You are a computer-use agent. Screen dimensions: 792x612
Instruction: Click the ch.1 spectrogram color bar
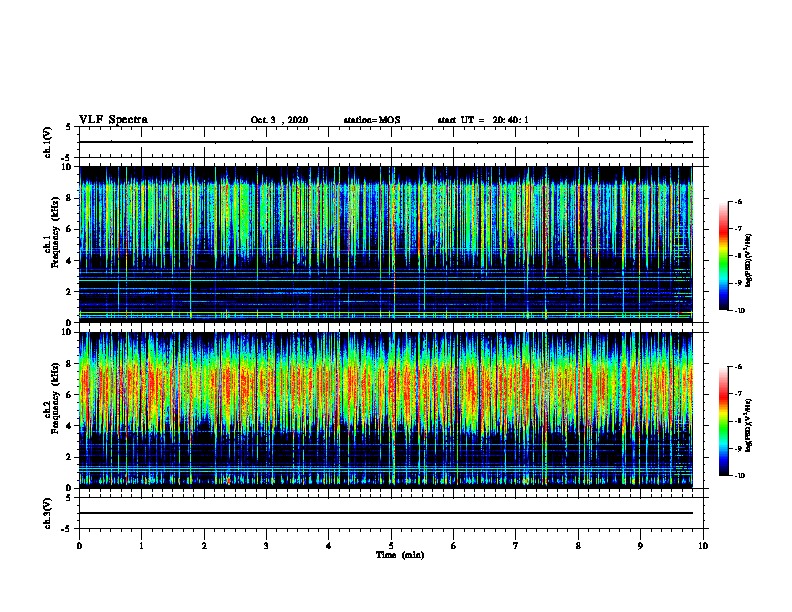pyautogui.click(x=724, y=256)
